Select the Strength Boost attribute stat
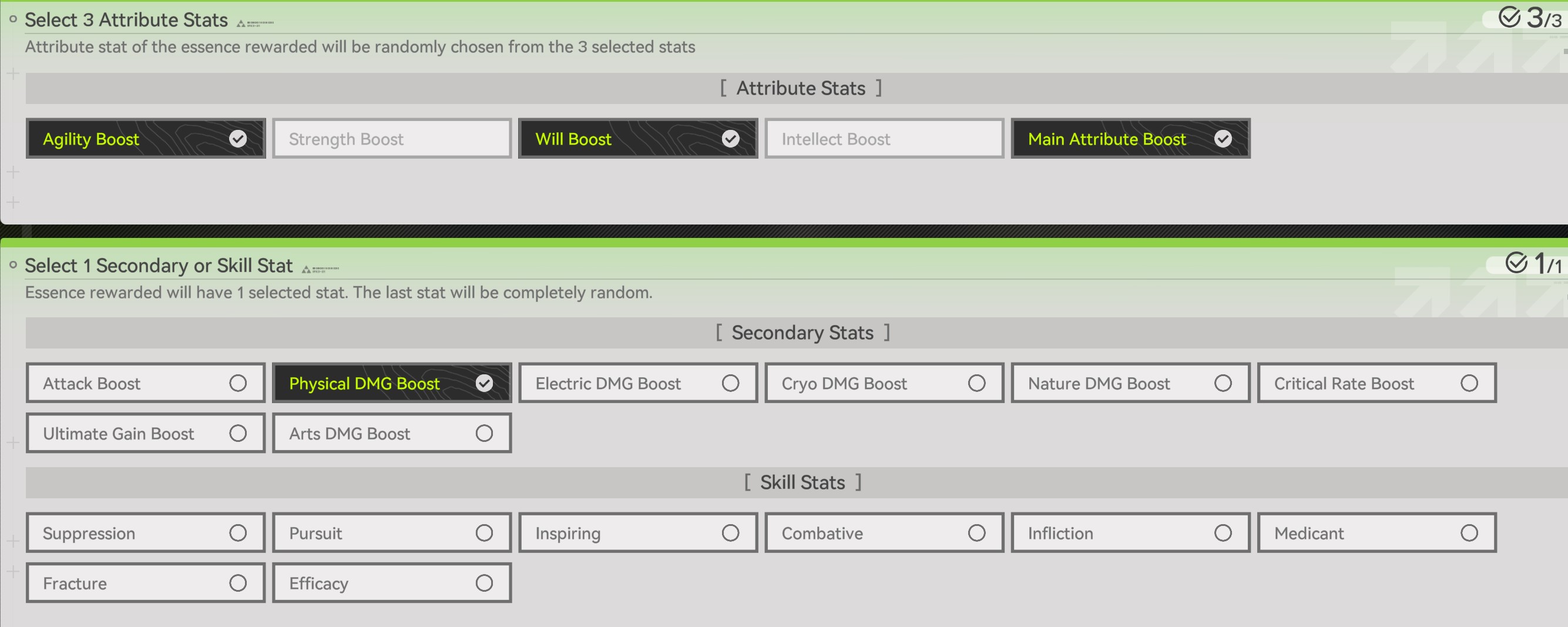The width and height of the screenshot is (1568, 627). point(391,139)
